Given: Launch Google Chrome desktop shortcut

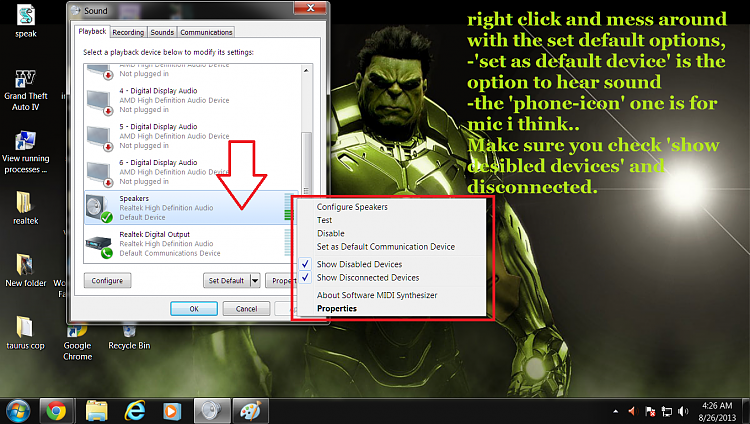Looking at the screenshot, I should pyautogui.click(x=77, y=344).
